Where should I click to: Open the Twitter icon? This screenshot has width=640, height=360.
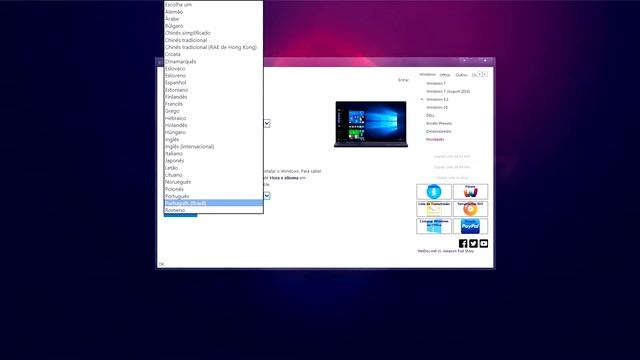tap(473, 243)
